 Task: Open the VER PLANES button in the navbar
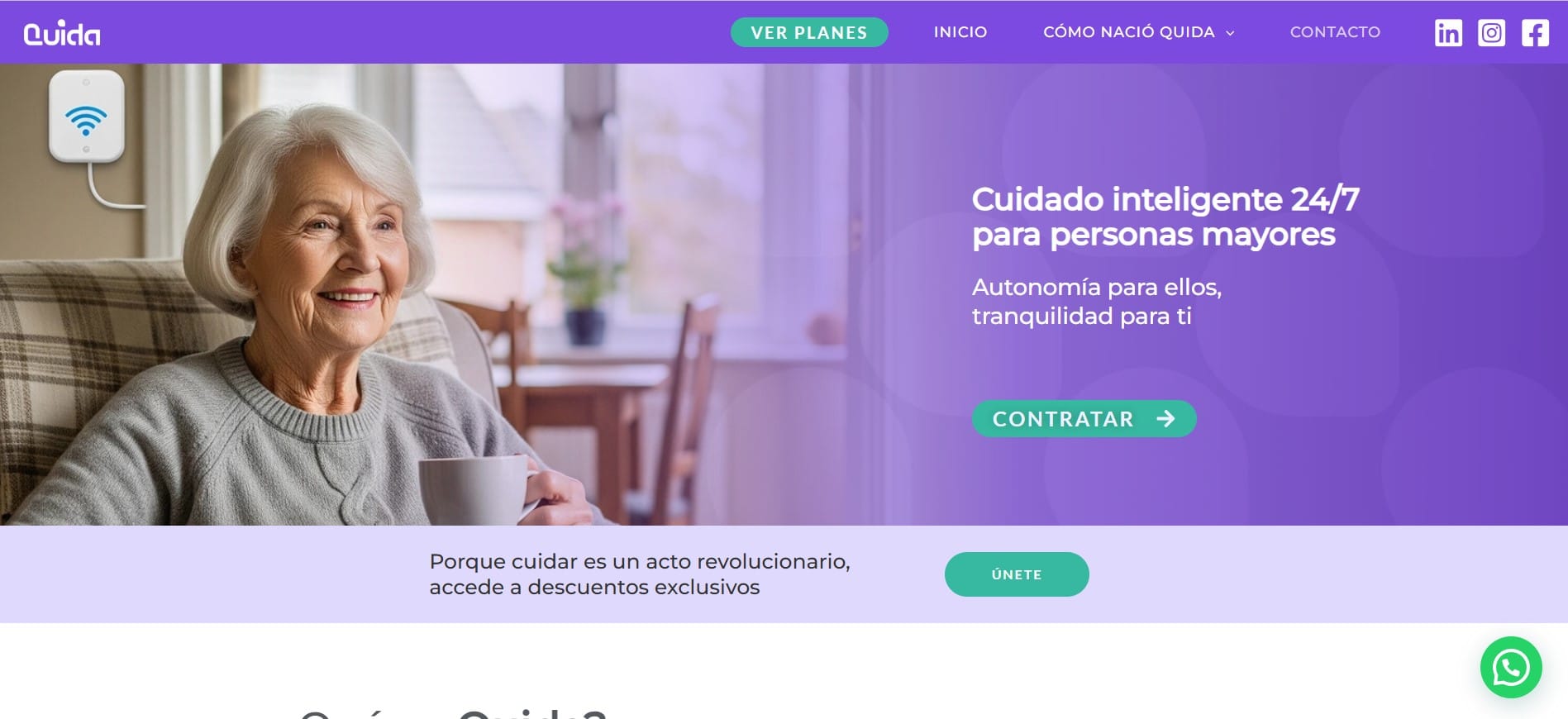pyautogui.click(x=809, y=32)
